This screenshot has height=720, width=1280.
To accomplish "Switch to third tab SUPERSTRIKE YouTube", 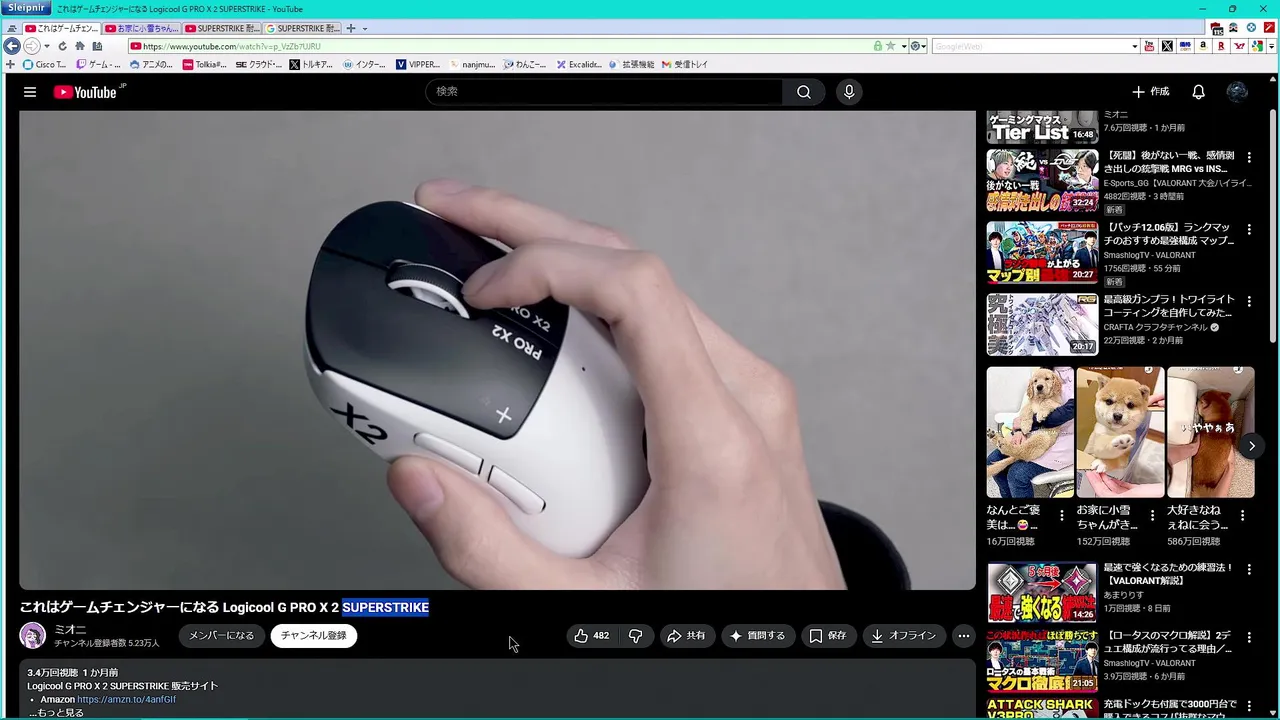I will click(222, 28).
